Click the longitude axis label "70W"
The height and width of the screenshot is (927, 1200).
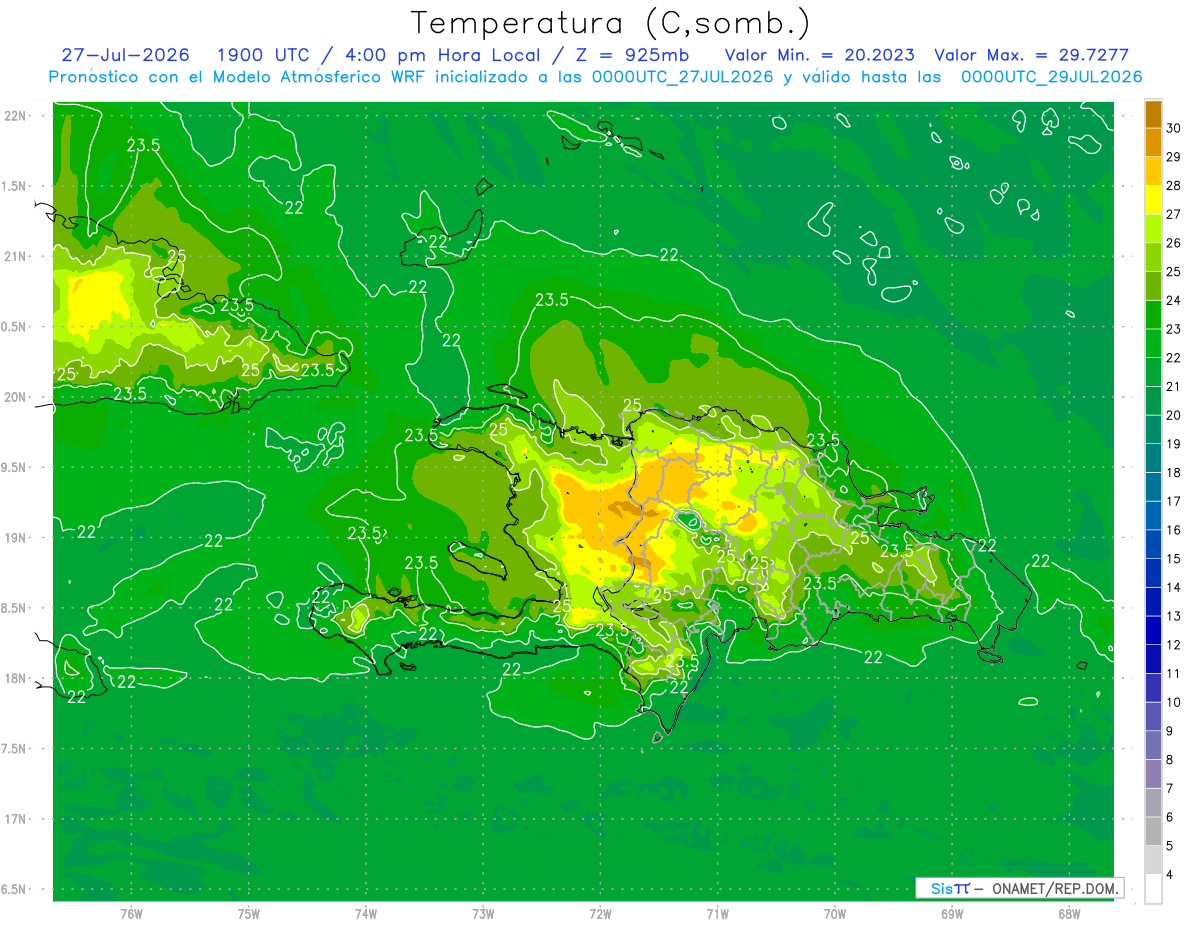pyautogui.click(x=835, y=914)
